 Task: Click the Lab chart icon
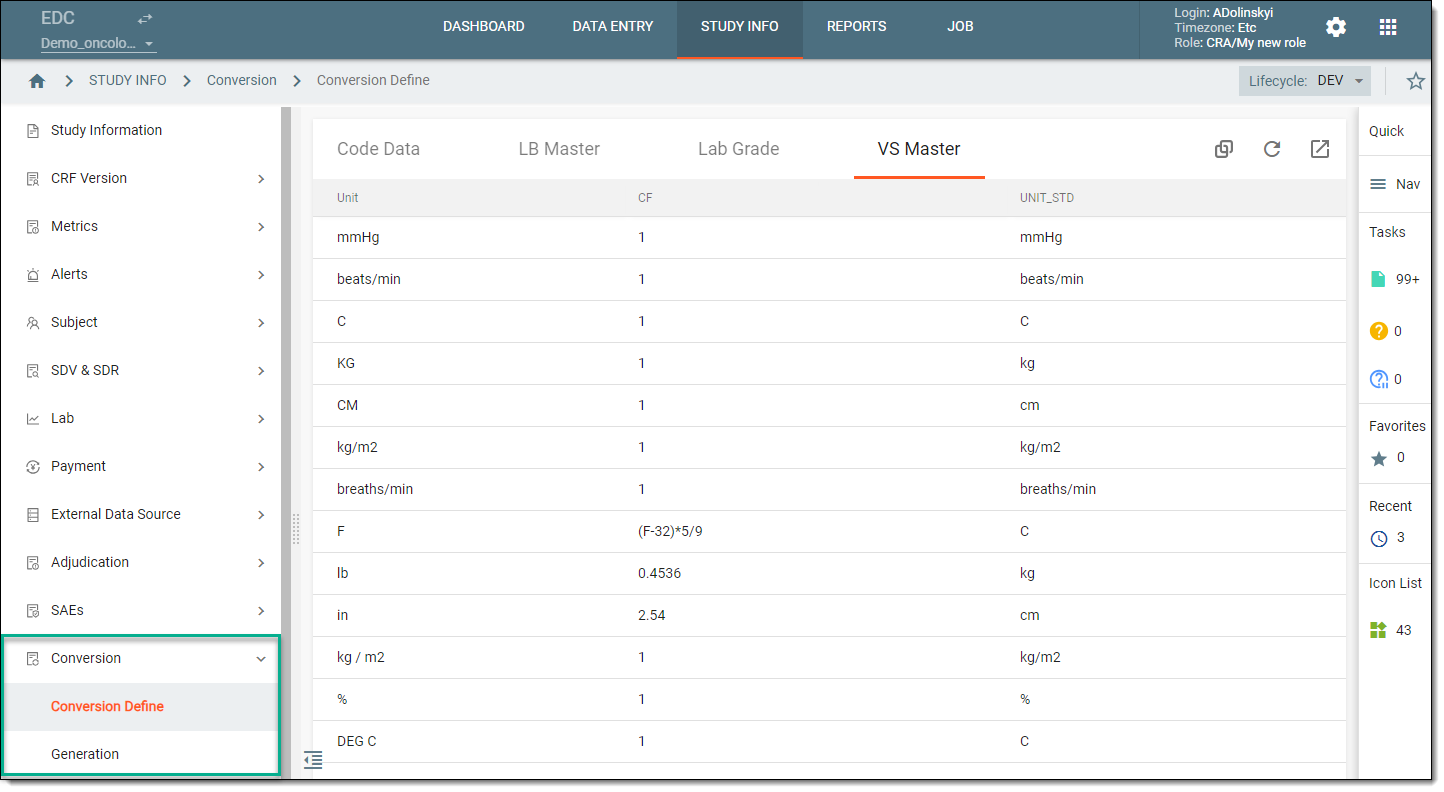click(x=33, y=419)
